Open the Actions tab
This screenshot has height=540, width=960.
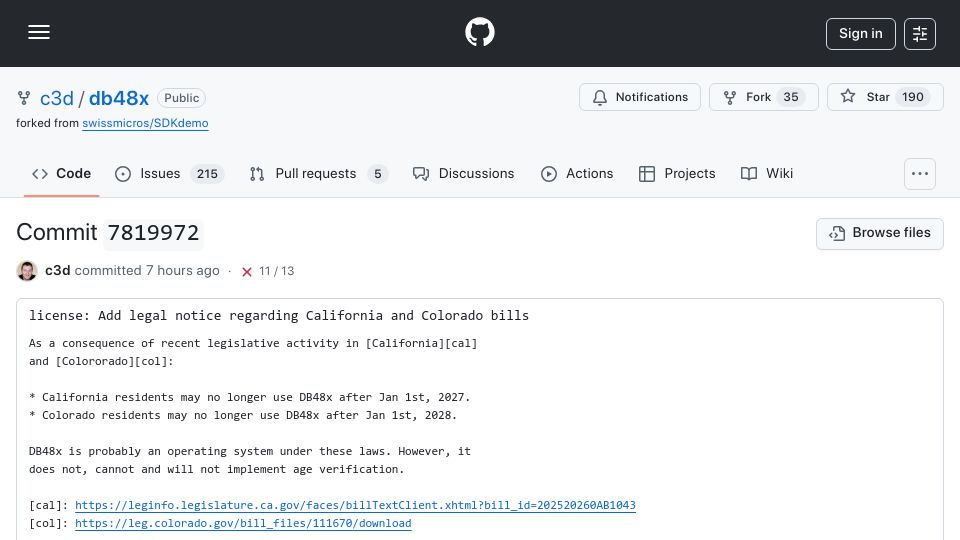(577, 174)
